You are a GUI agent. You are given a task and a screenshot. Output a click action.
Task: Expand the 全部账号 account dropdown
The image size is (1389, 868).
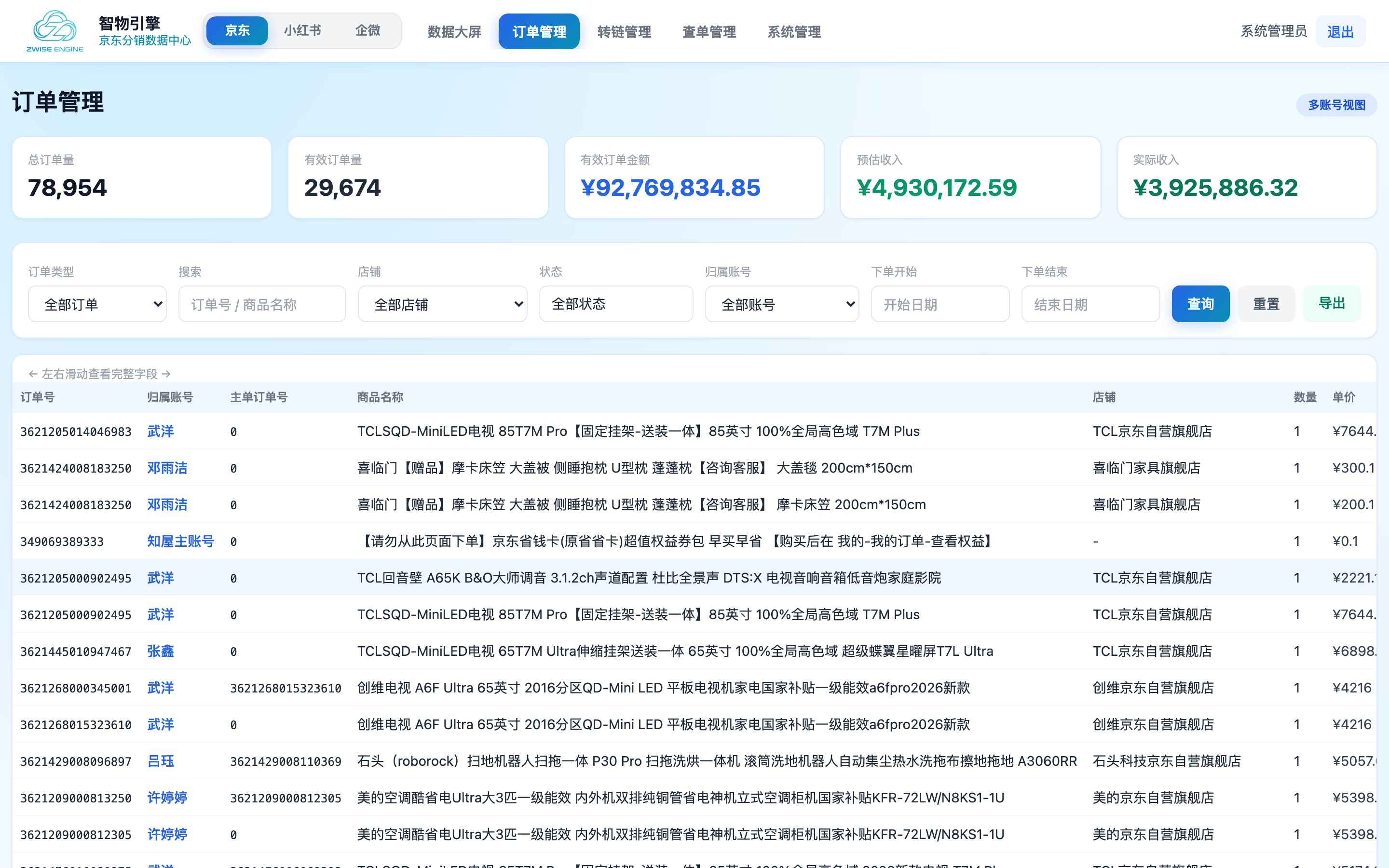pos(782,304)
